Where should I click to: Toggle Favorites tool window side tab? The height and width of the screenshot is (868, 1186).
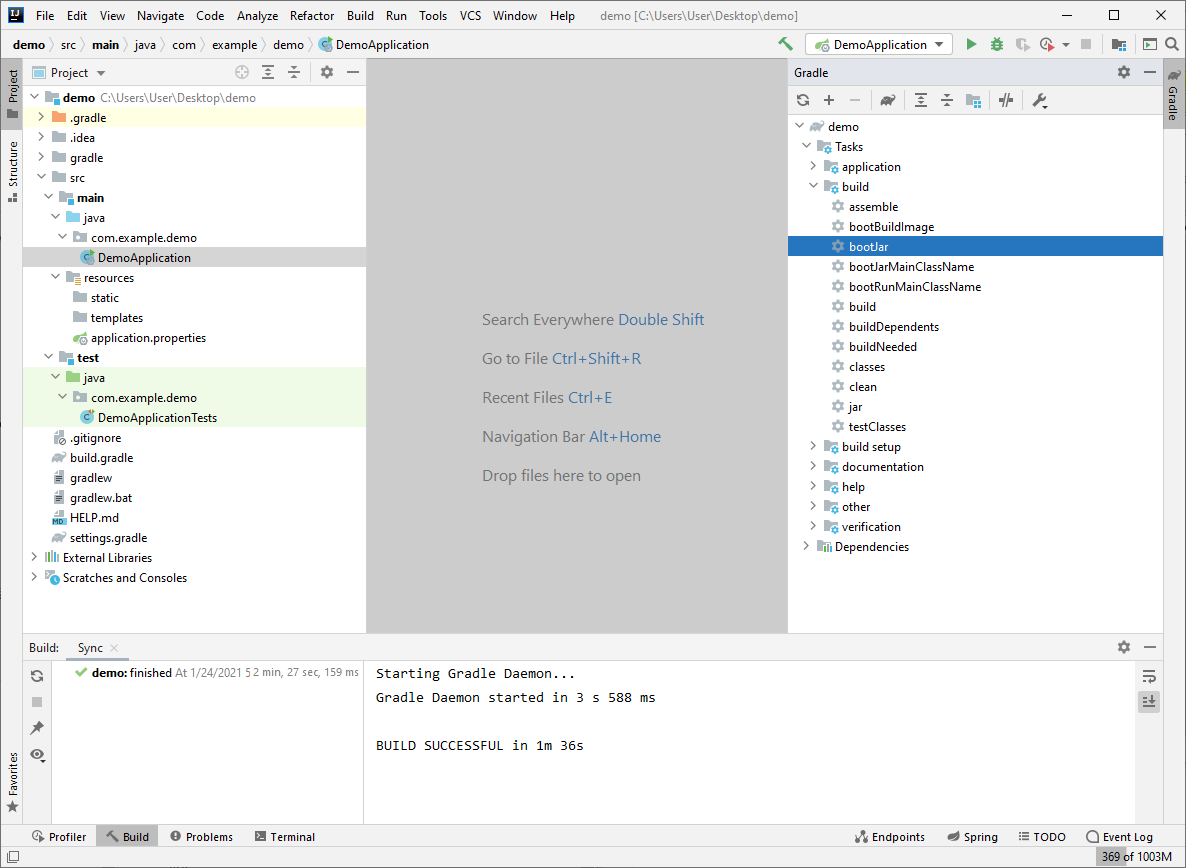point(12,782)
